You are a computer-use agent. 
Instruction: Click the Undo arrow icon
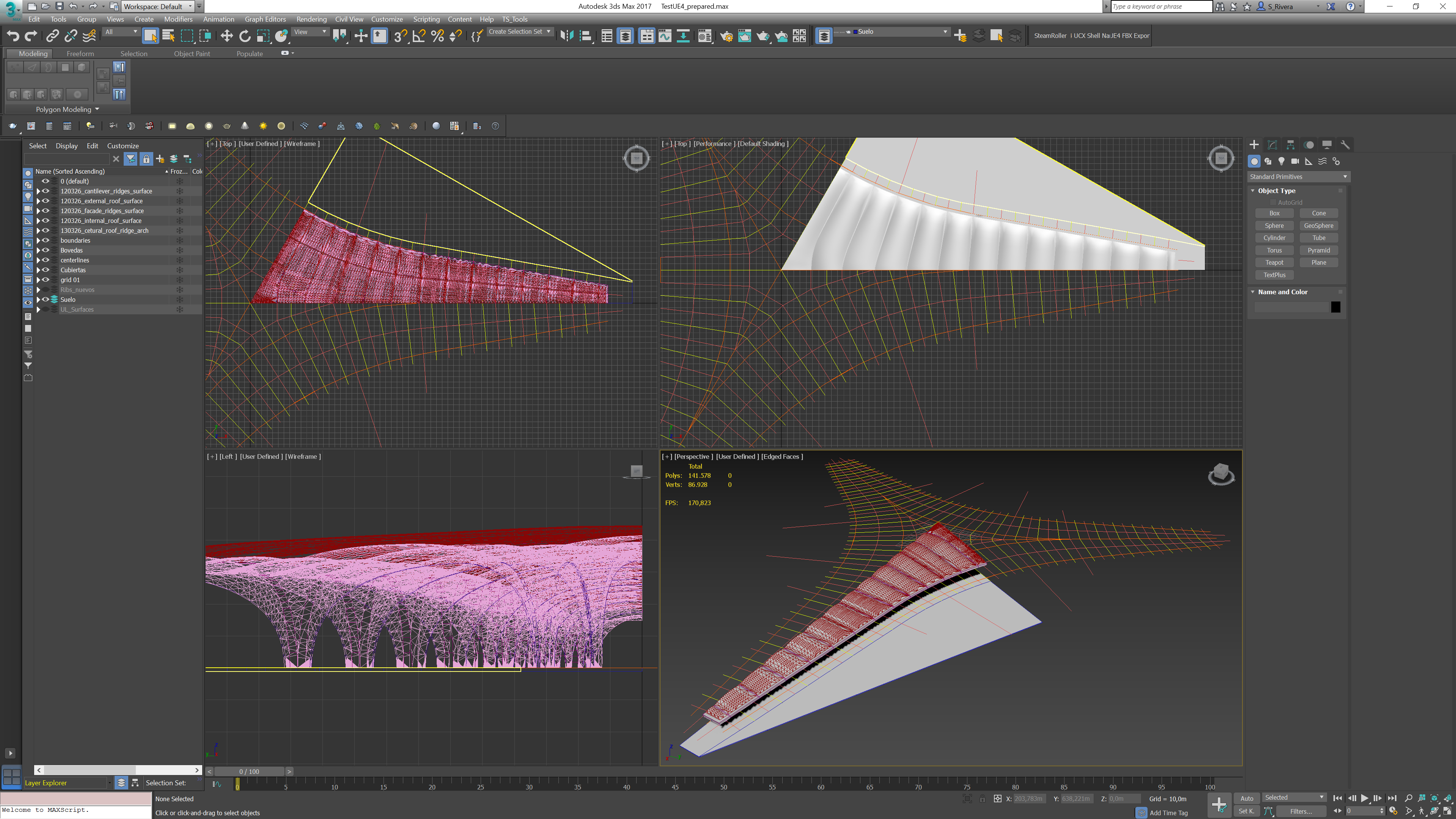(x=13, y=36)
